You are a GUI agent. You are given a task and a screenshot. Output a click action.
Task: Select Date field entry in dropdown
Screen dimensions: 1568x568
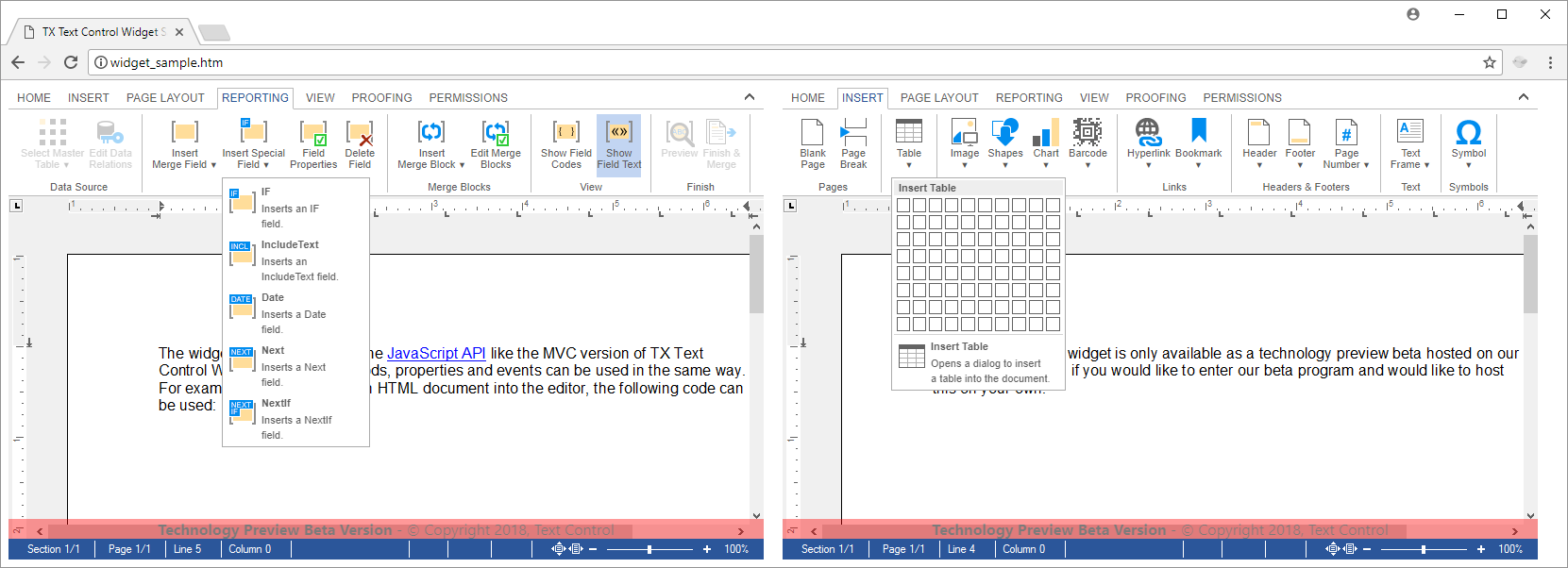point(295,313)
